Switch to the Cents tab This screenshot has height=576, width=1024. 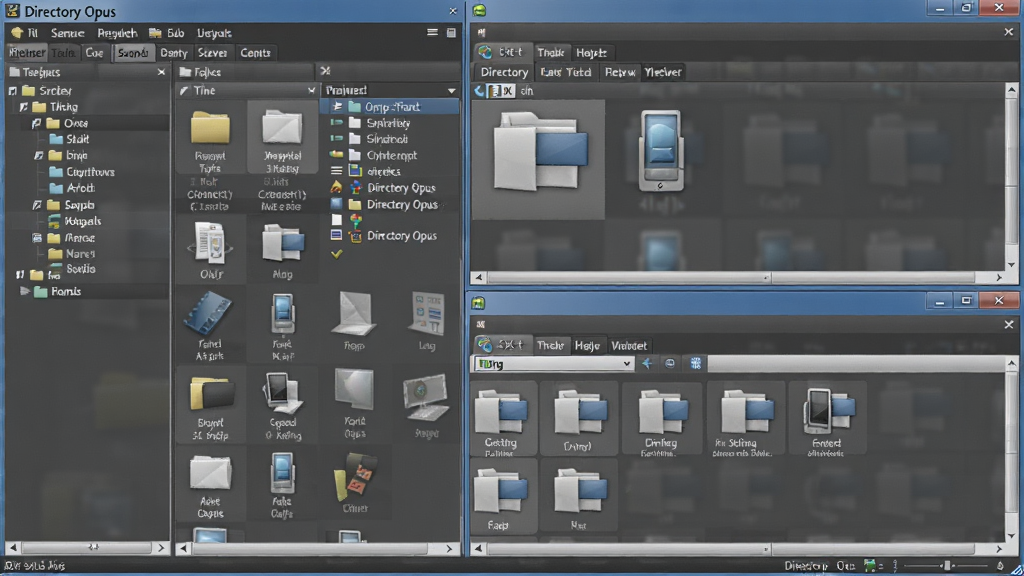click(x=255, y=53)
